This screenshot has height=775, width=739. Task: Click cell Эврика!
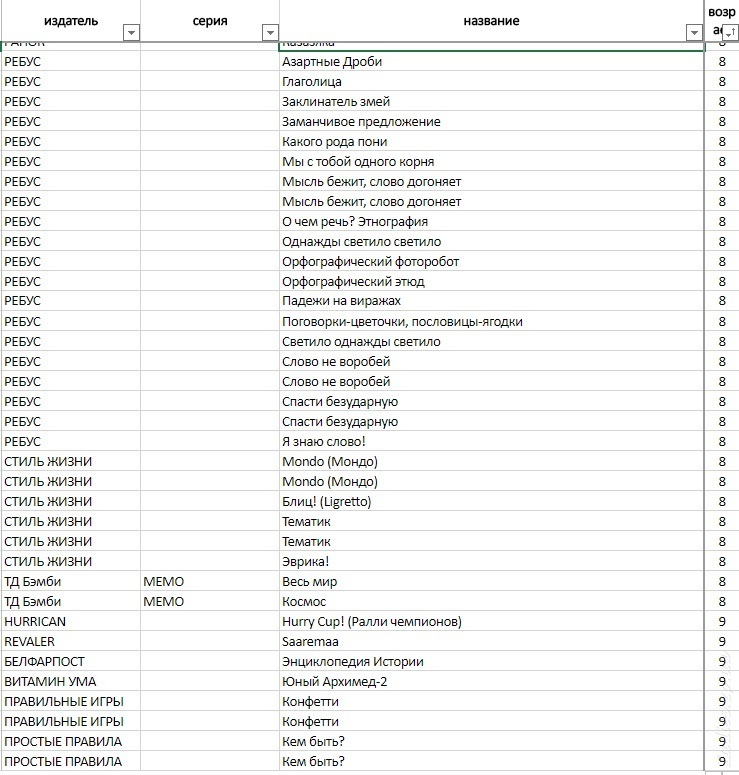point(491,561)
